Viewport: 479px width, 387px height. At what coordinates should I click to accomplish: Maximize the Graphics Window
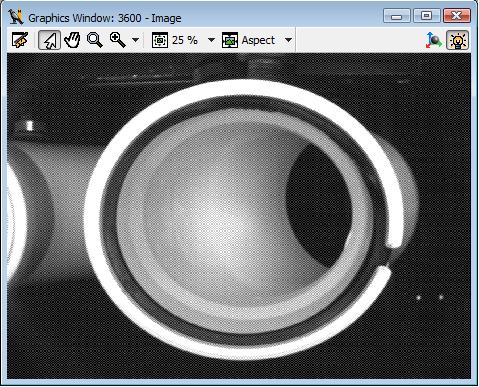click(426, 16)
